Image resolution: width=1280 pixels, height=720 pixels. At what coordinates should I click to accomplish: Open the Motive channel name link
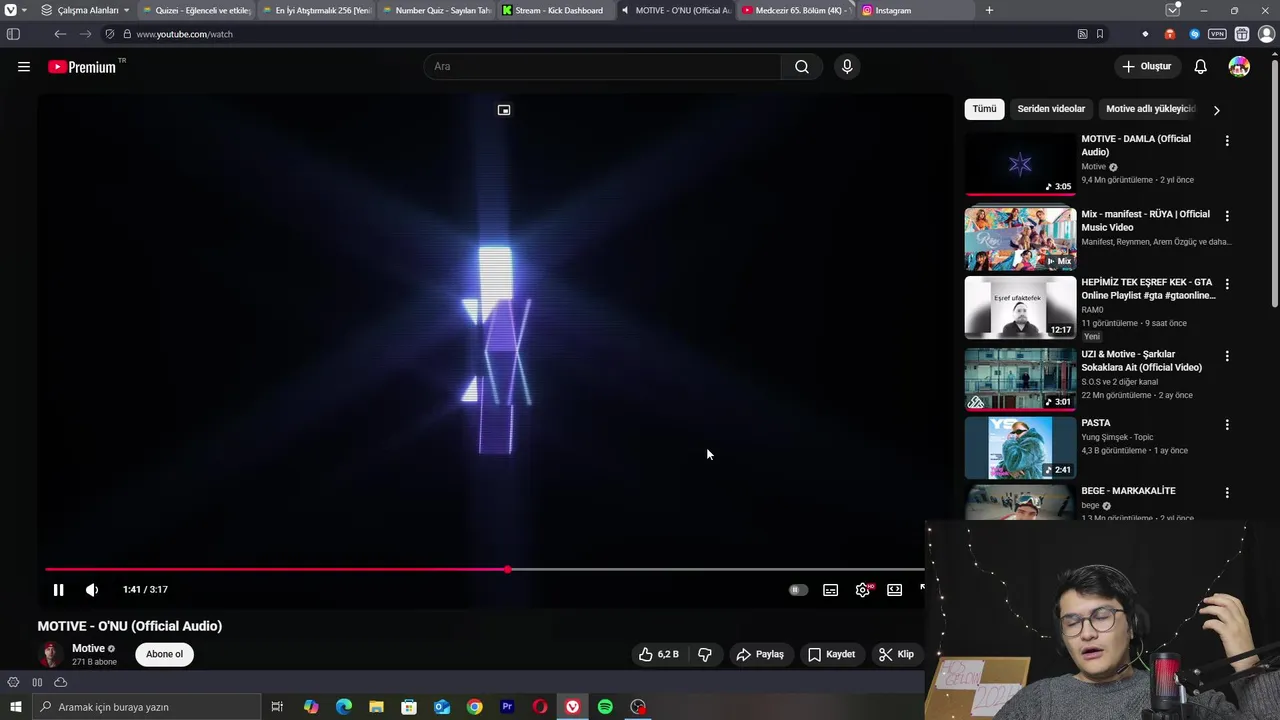coord(88,648)
